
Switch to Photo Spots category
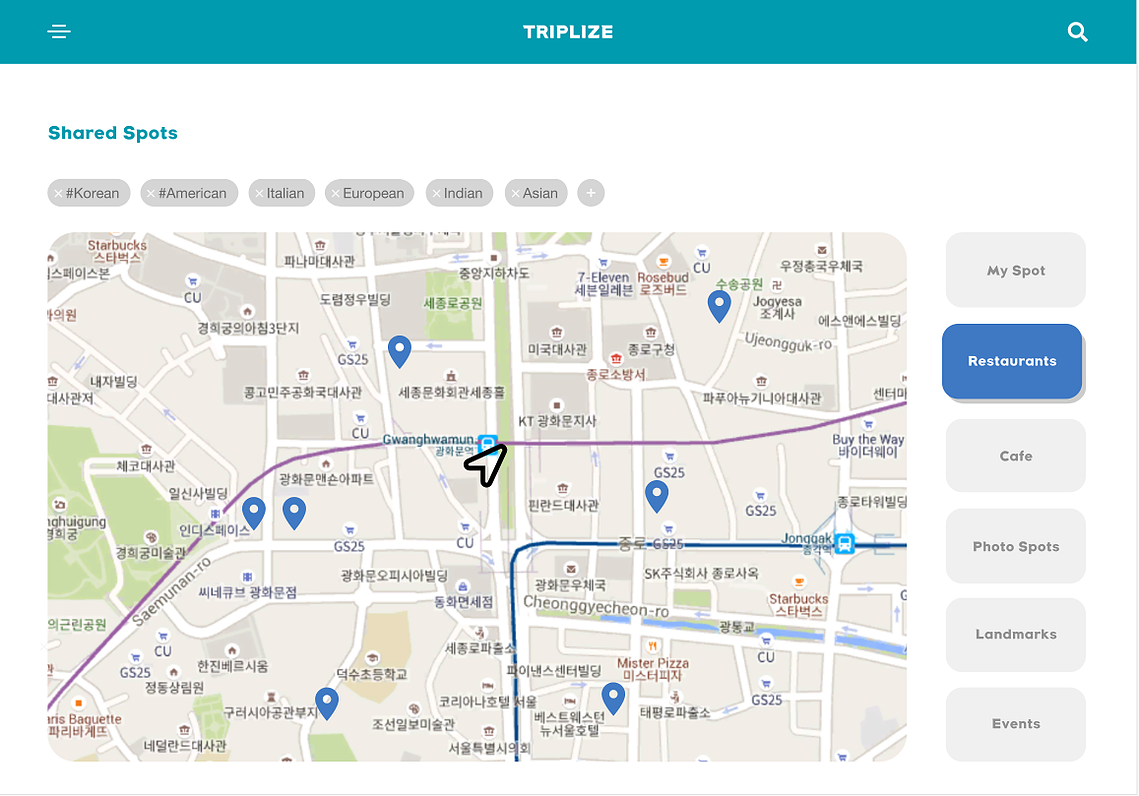[x=1016, y=546]
